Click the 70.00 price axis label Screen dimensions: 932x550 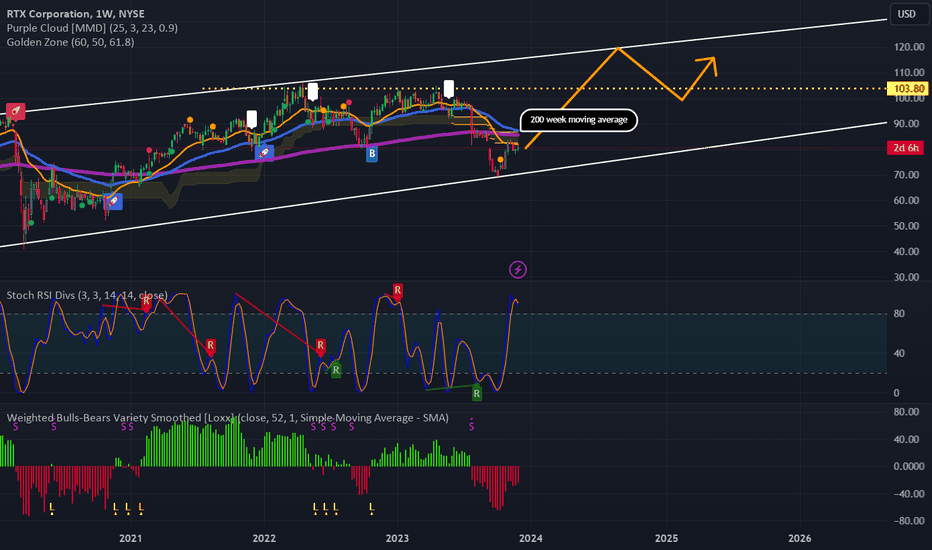(x=907, y=175)
